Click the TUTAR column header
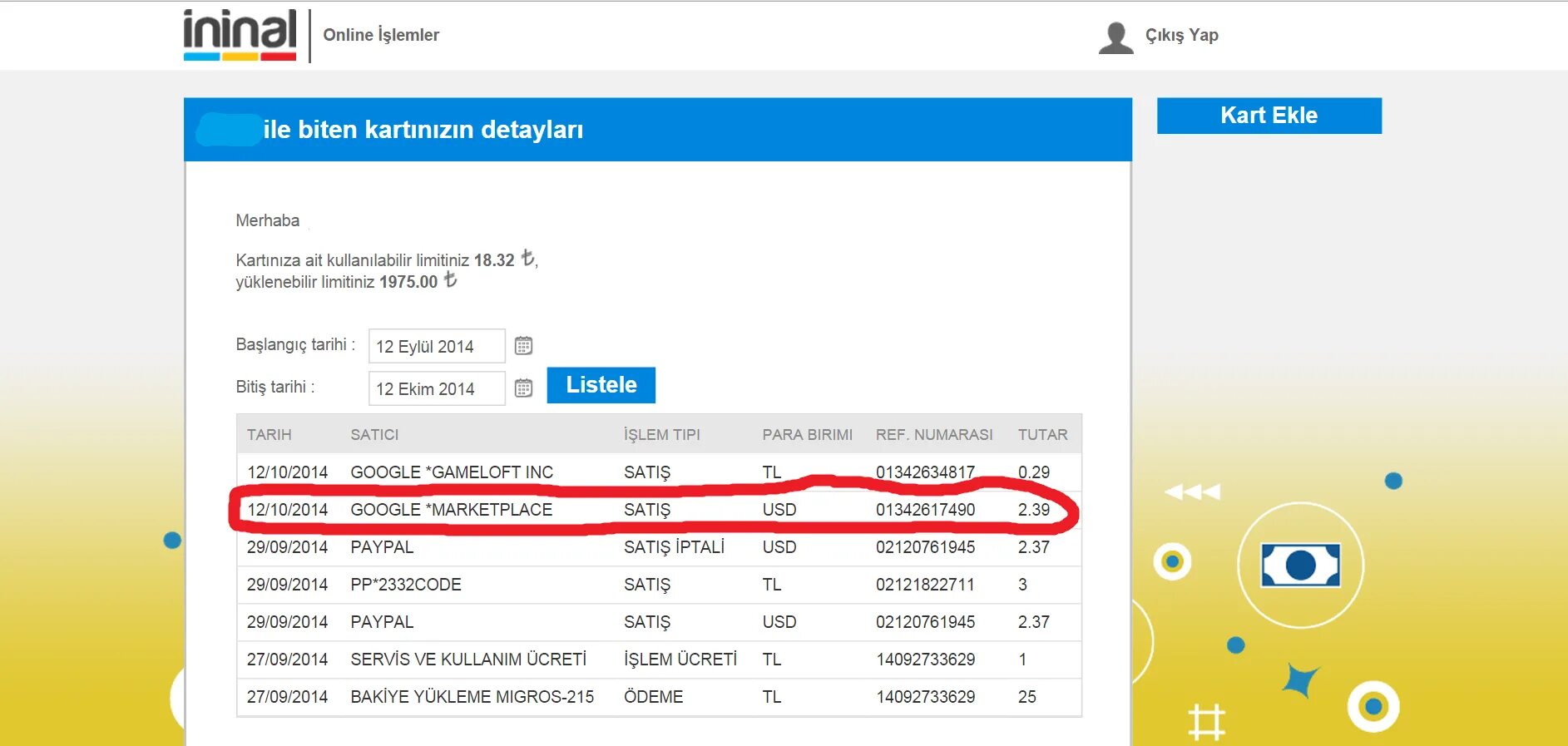Viewport: 1568px width, 746px height. point(1042,435)
